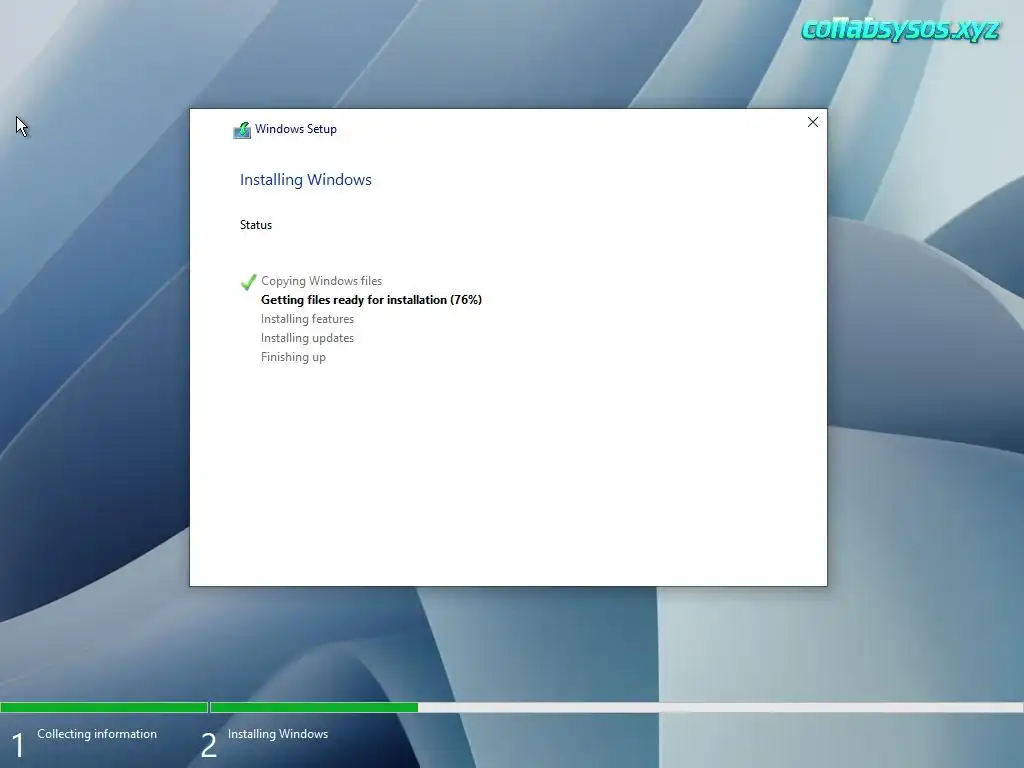Close the Windows Setup dialog

(812, 122)
